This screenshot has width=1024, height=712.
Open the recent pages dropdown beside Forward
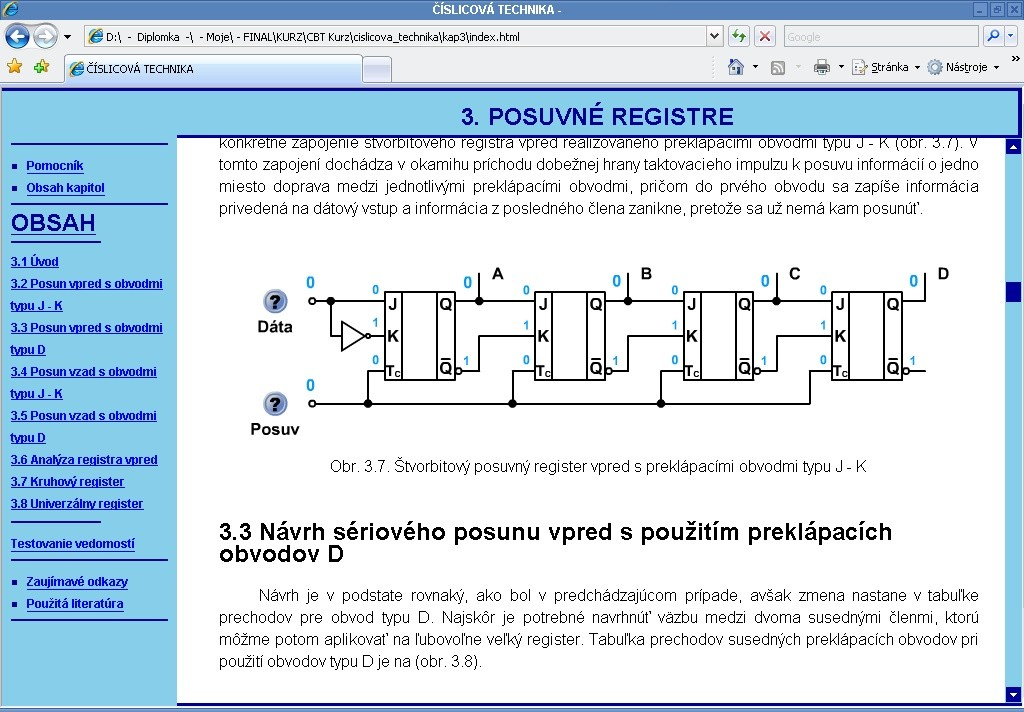tap(67, 37)
